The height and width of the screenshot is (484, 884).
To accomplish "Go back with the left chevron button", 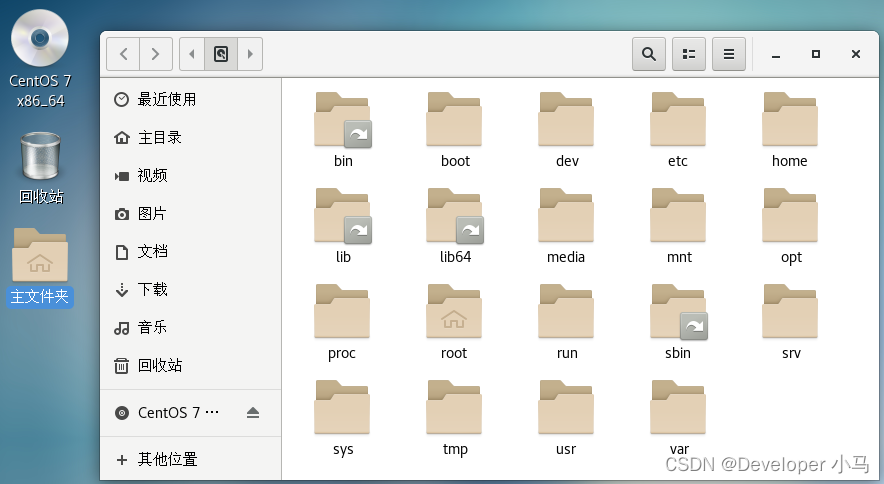I will point(123,54).
